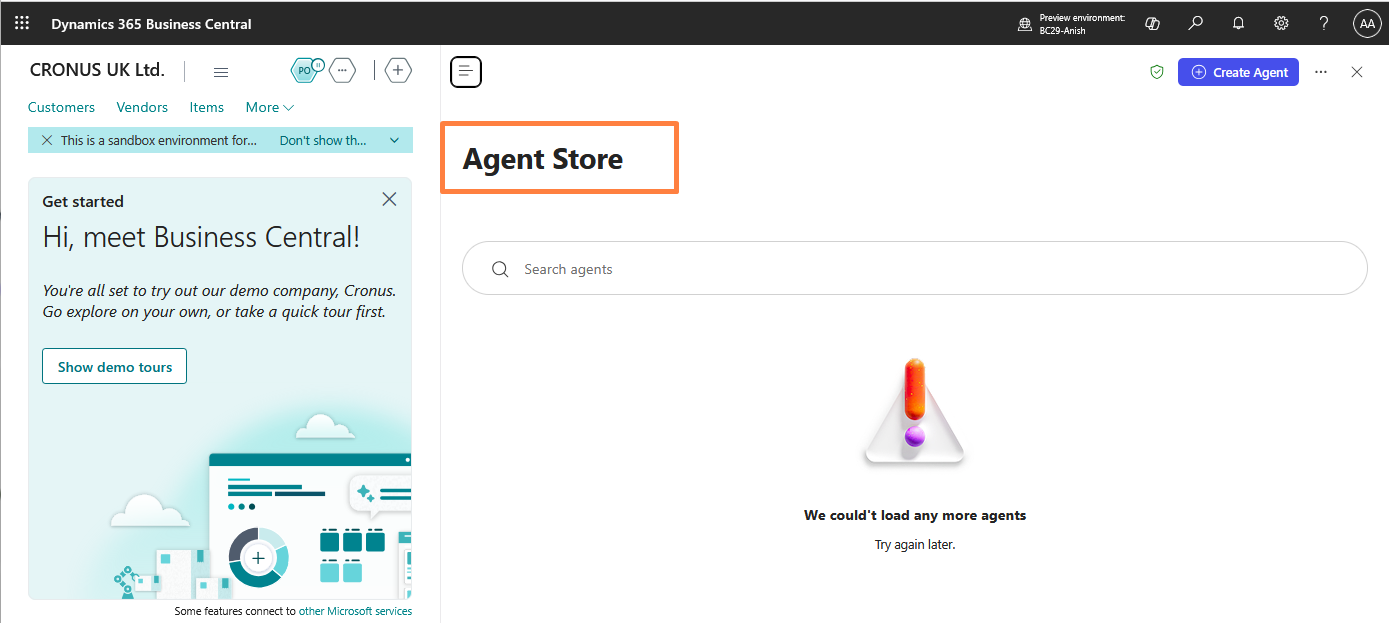Open the notifications bell
Viewport: 1389px width, 623px height.
pyautogui.click(x=1238, y=23)
